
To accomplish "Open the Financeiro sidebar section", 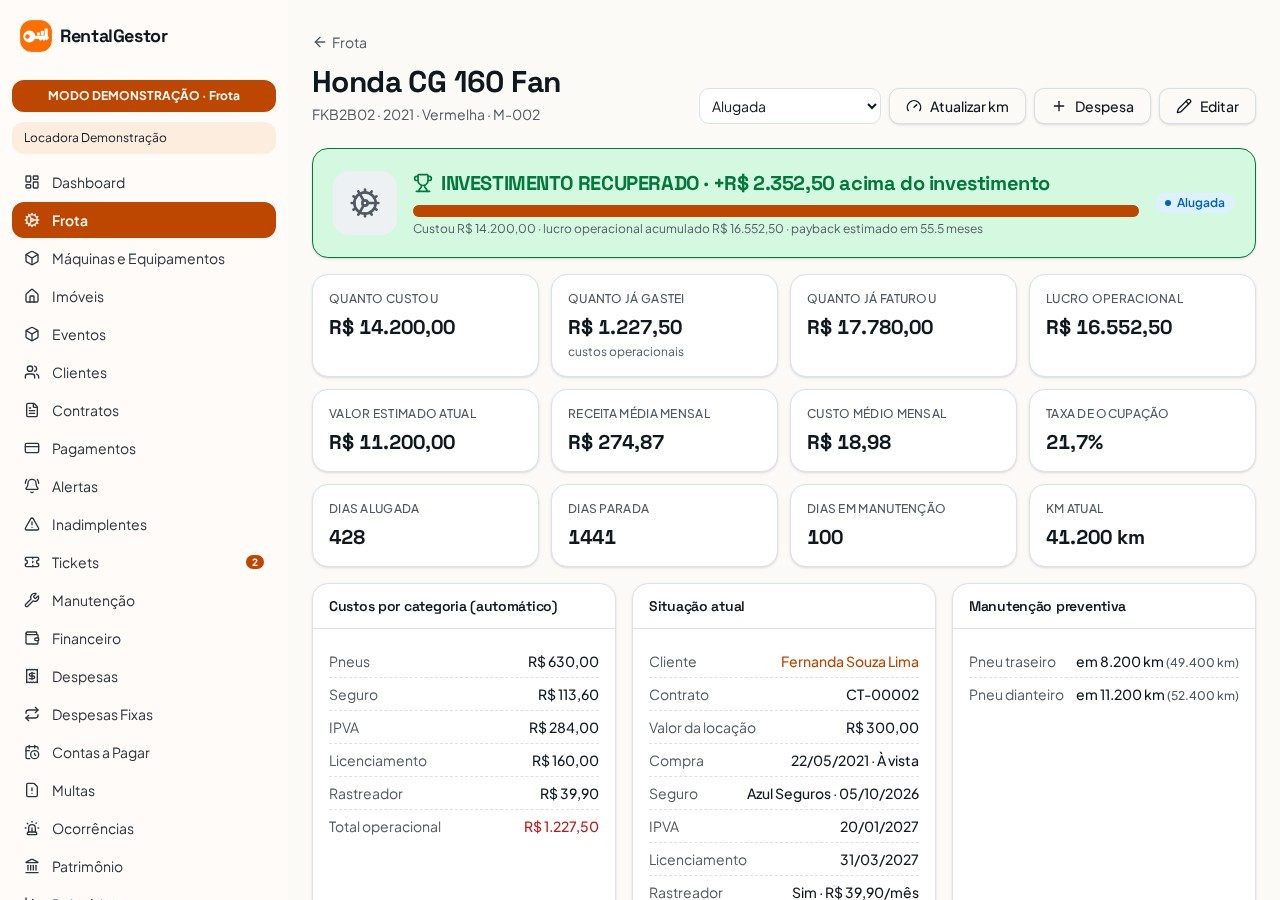I will coord(144,638).
